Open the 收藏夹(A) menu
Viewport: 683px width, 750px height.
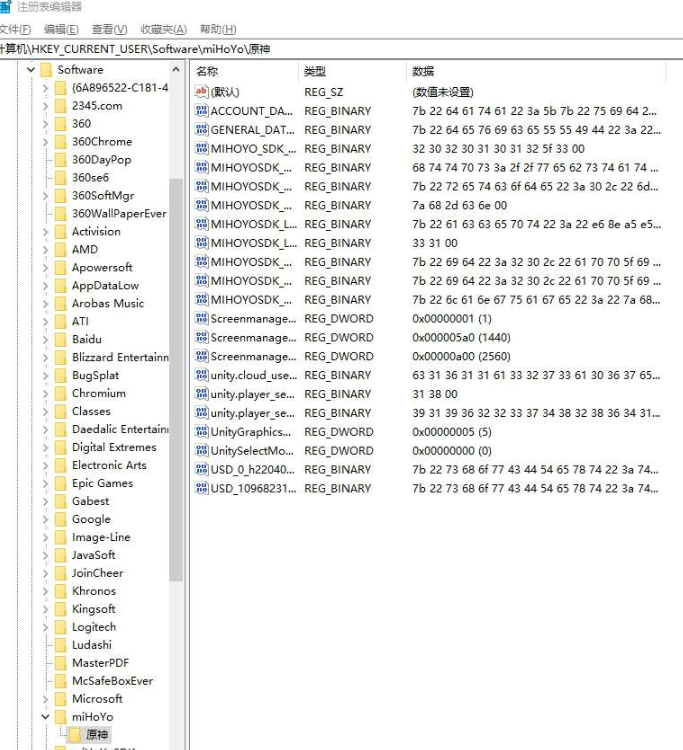click(163, 29)
